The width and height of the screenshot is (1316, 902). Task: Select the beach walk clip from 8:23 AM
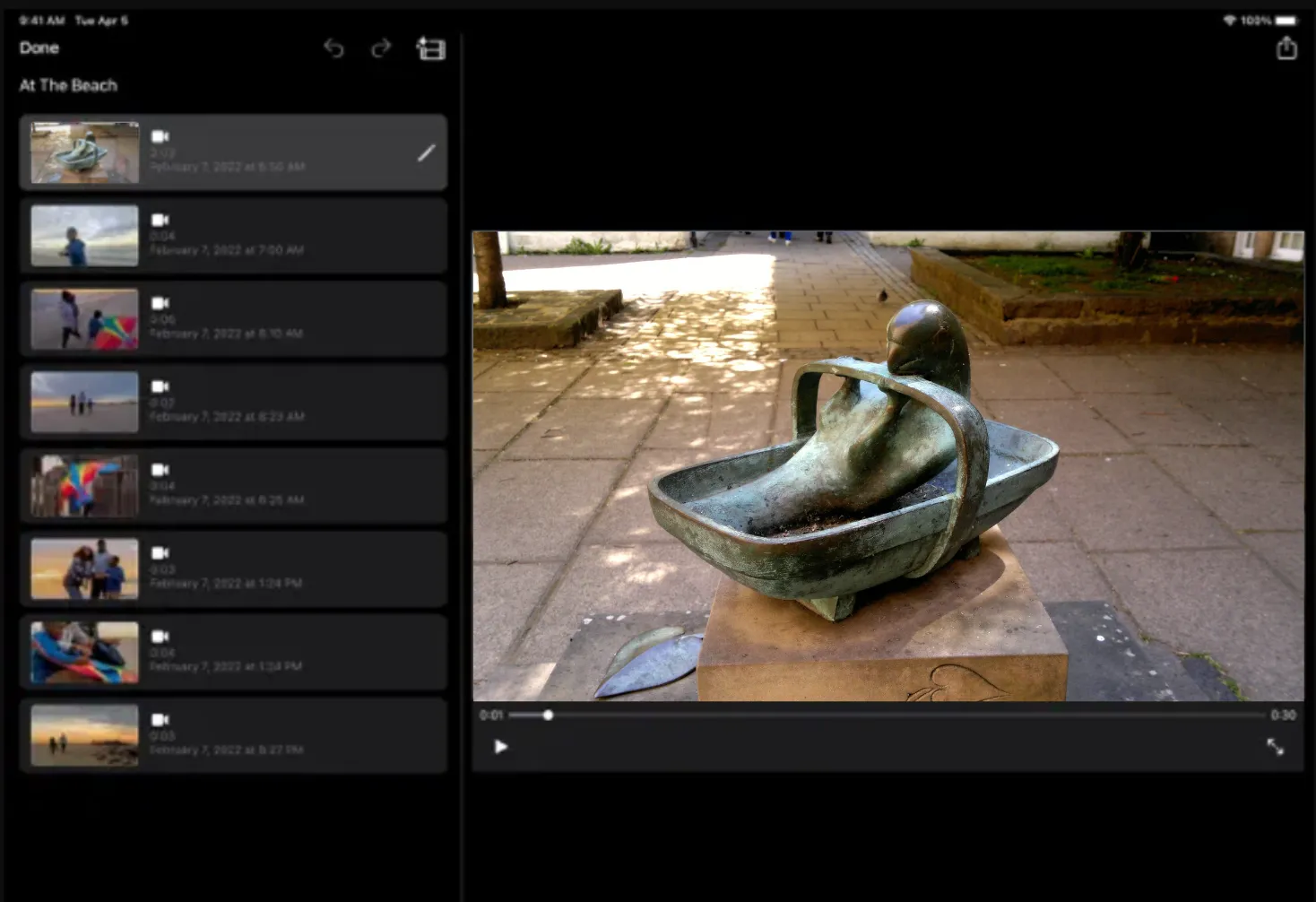coord(233,402)
